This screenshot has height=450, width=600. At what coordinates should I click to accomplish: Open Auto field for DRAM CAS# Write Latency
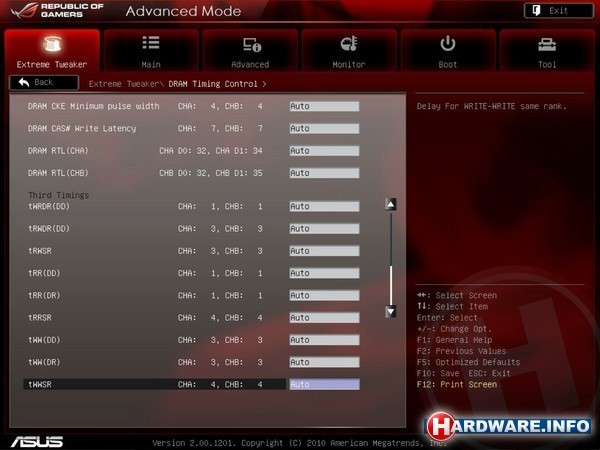(324, 129)
